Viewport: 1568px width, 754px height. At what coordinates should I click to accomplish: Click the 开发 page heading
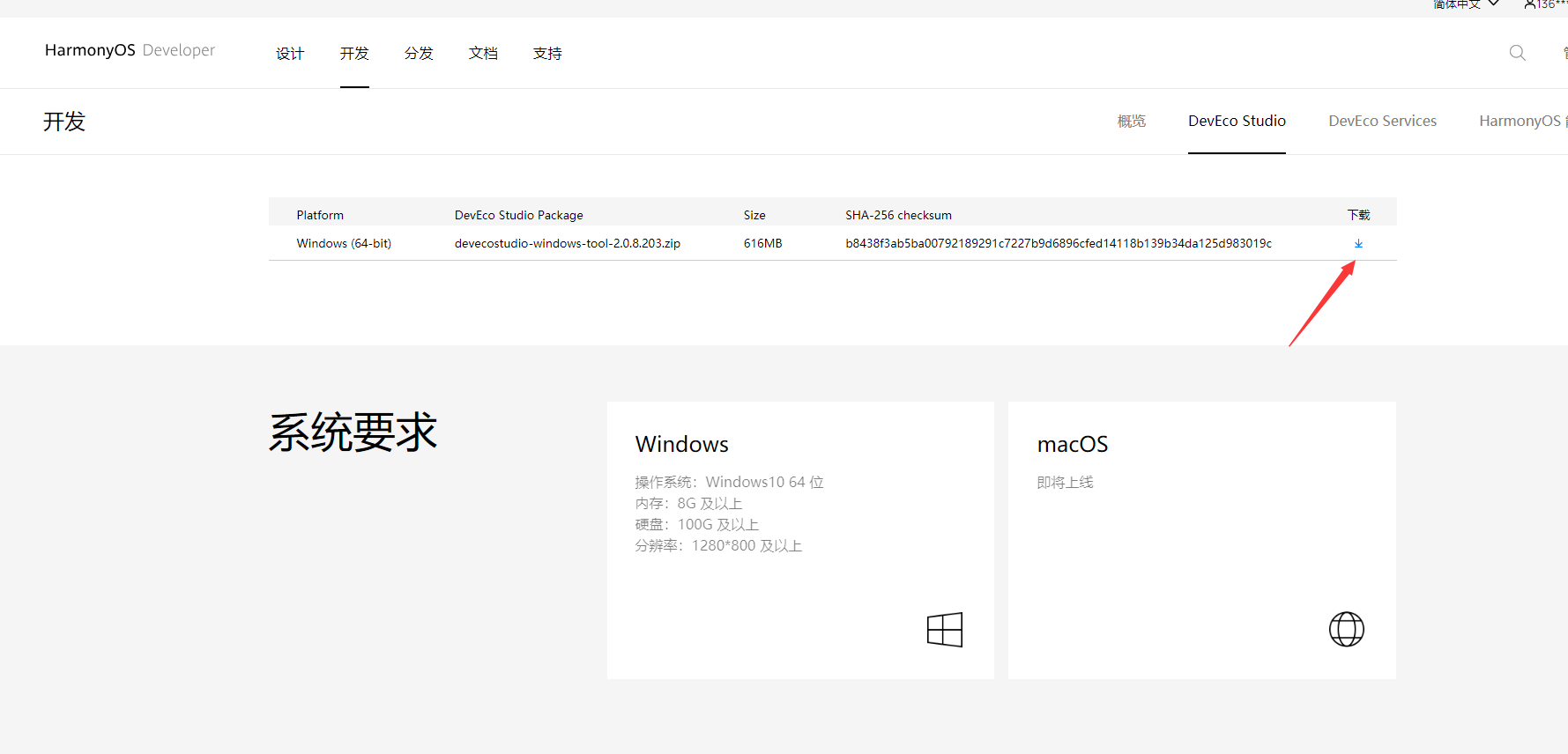point(64,122)
